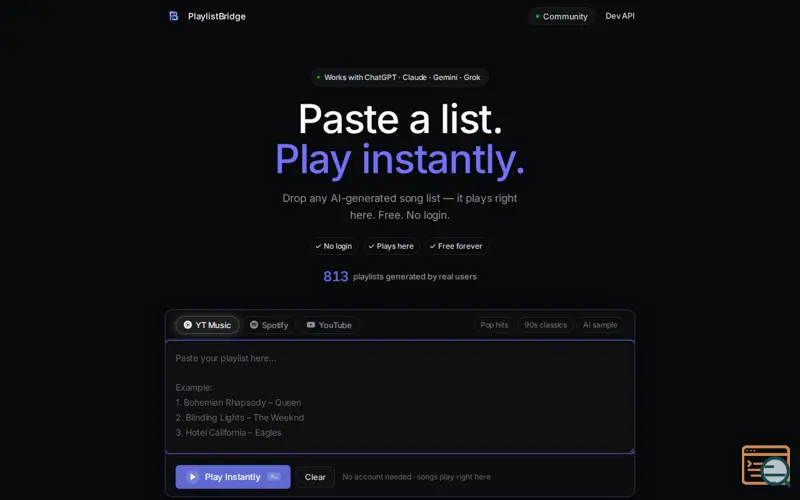Open the Dev API link
The height and width of the screenshot is (500, 800).
(x=620, y=16)
